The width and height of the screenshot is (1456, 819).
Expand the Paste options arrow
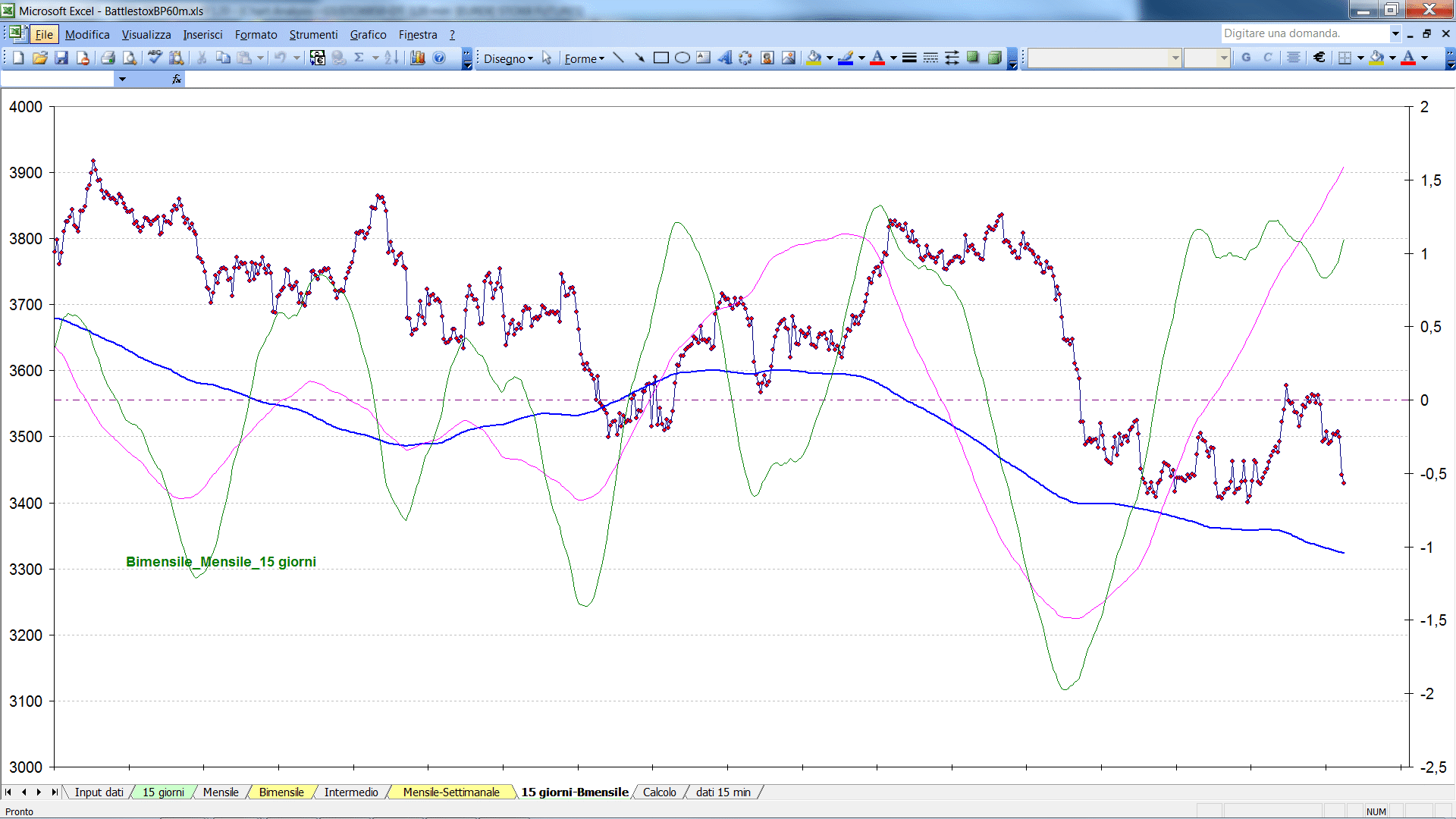coord(261,58)
